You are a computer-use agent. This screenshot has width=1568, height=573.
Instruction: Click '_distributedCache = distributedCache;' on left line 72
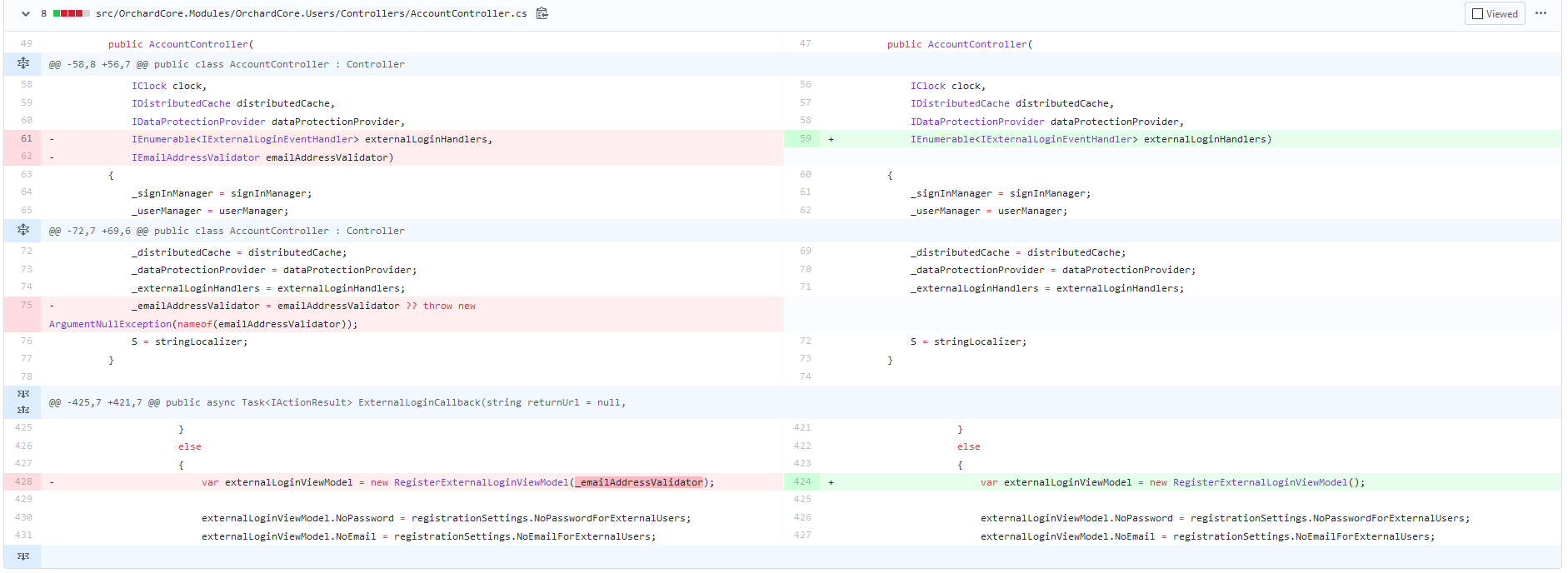click(239, 252)
